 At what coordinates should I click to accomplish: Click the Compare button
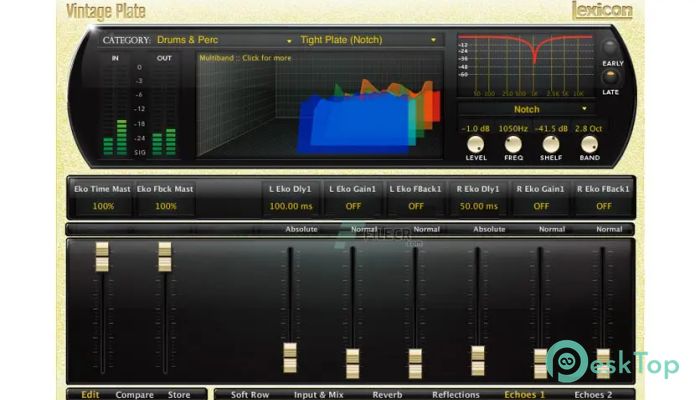point(134,395)
